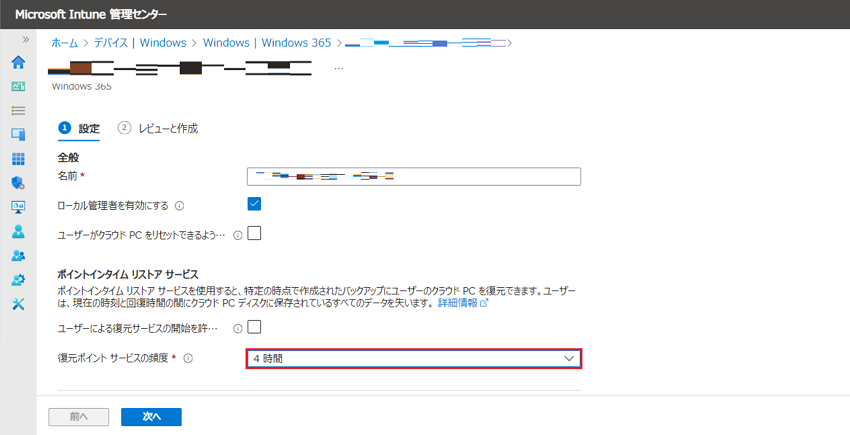Open the Home icon in sidebar

(18, 62)
